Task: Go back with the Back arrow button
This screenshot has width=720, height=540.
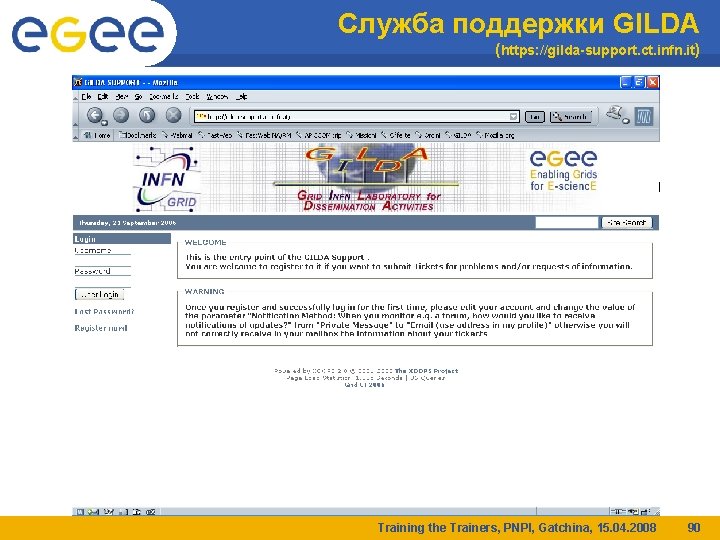Action: point(94,115)
